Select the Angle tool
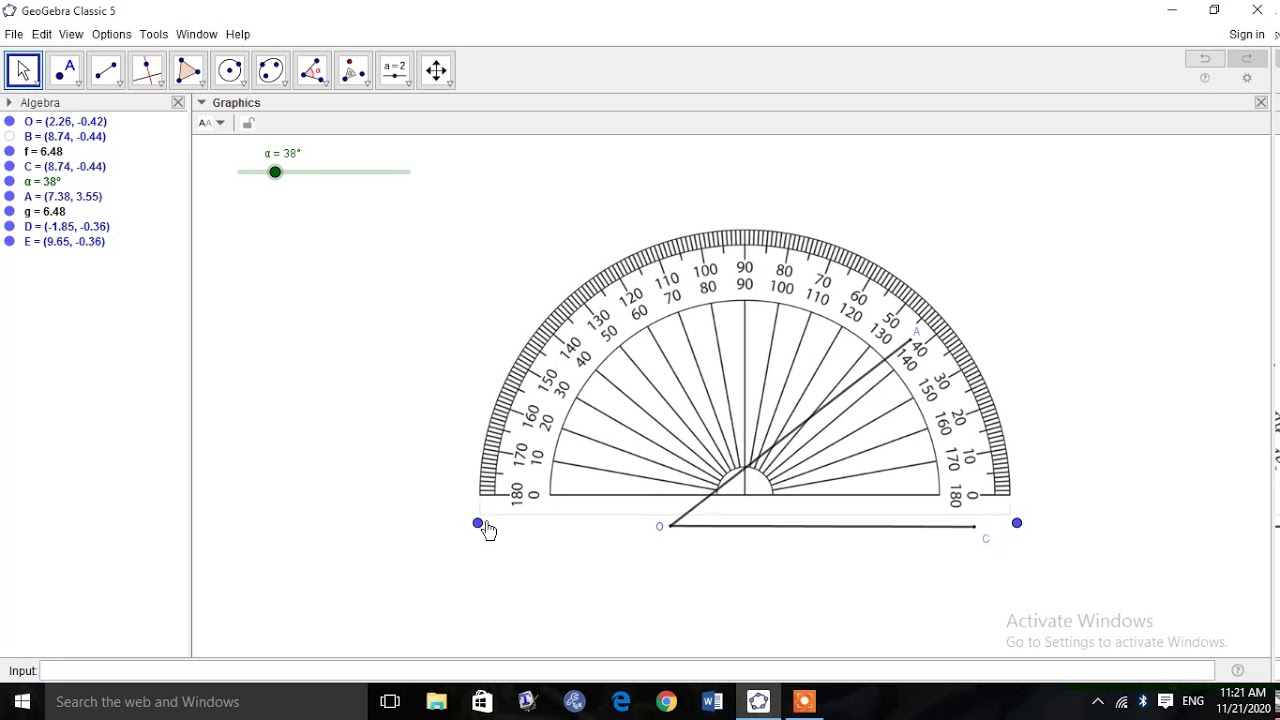Screen dimensions: 1280x720 point(312,70)
